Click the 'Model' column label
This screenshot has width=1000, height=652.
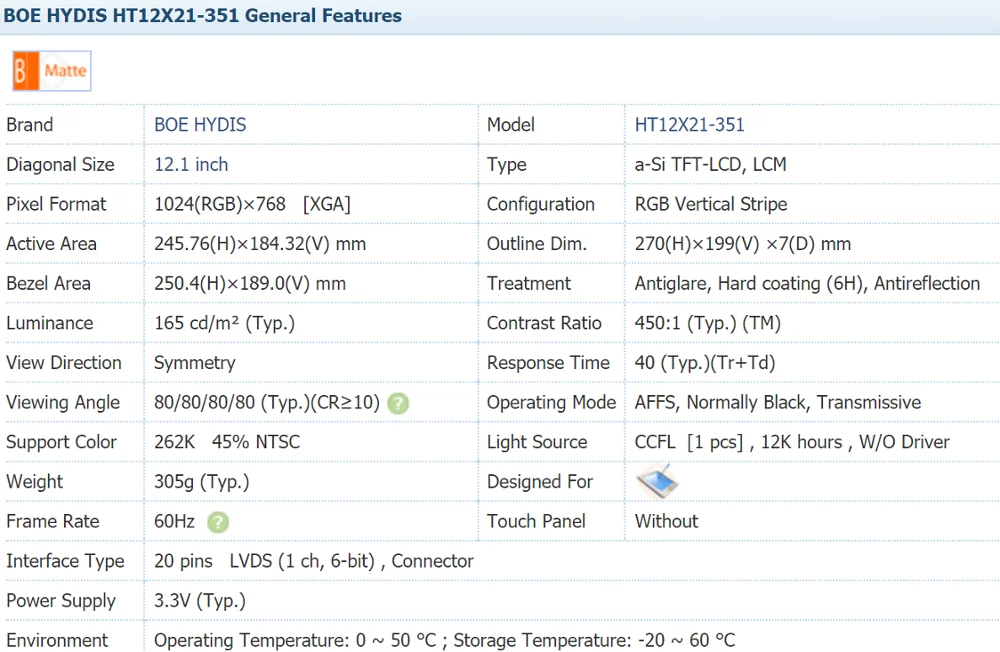511,124
